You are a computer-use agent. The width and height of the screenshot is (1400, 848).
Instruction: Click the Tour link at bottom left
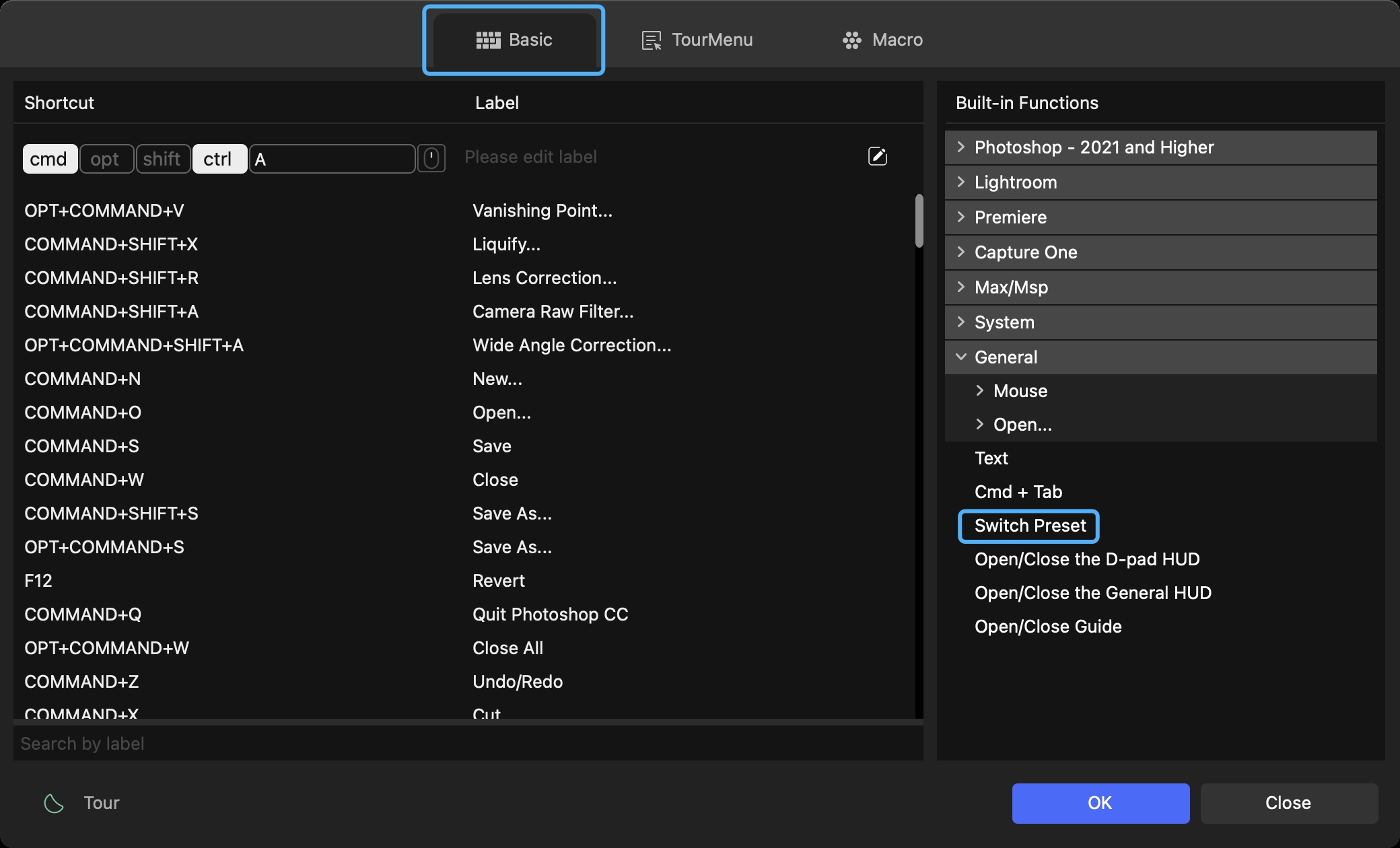102,803
